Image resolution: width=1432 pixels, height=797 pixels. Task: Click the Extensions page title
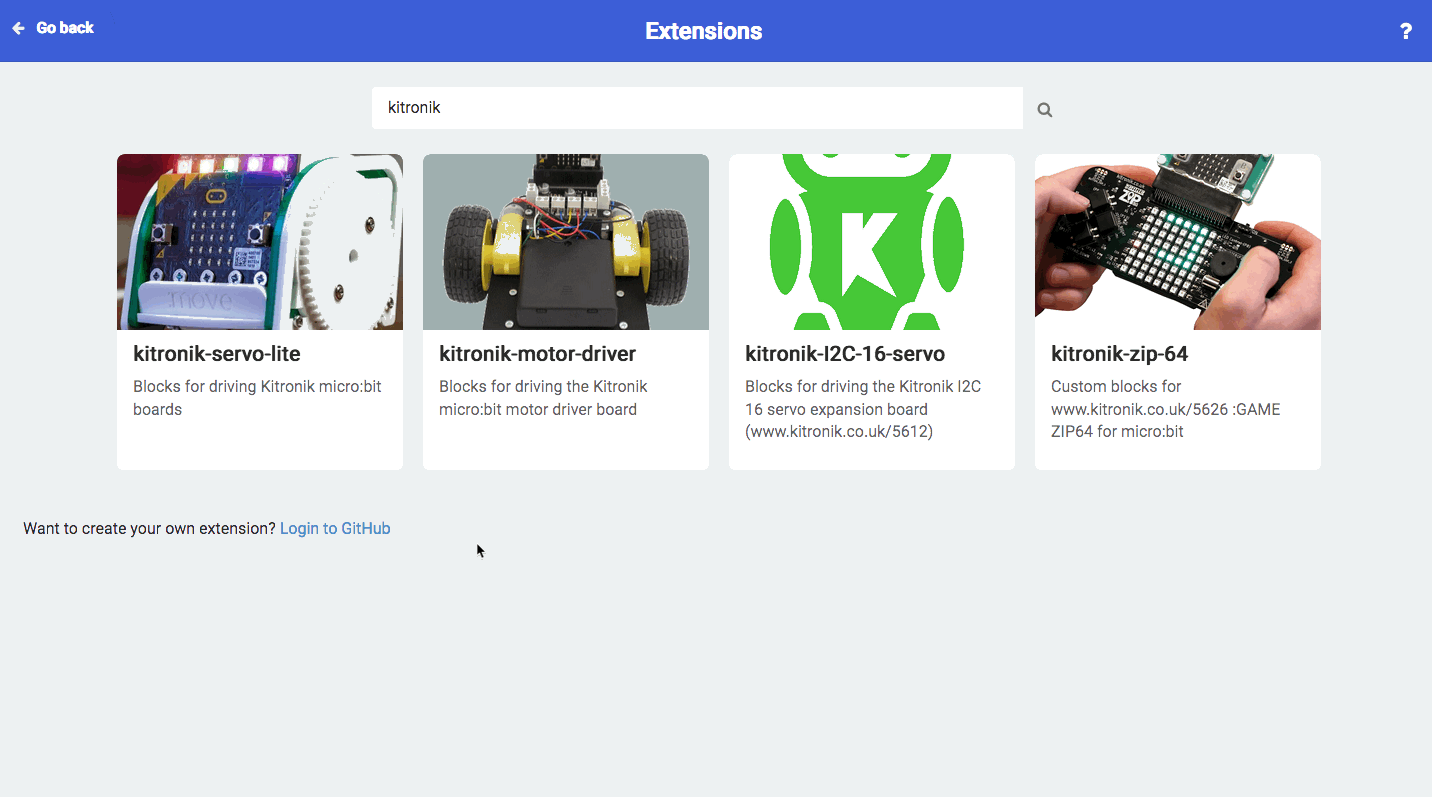pos(703,31)
